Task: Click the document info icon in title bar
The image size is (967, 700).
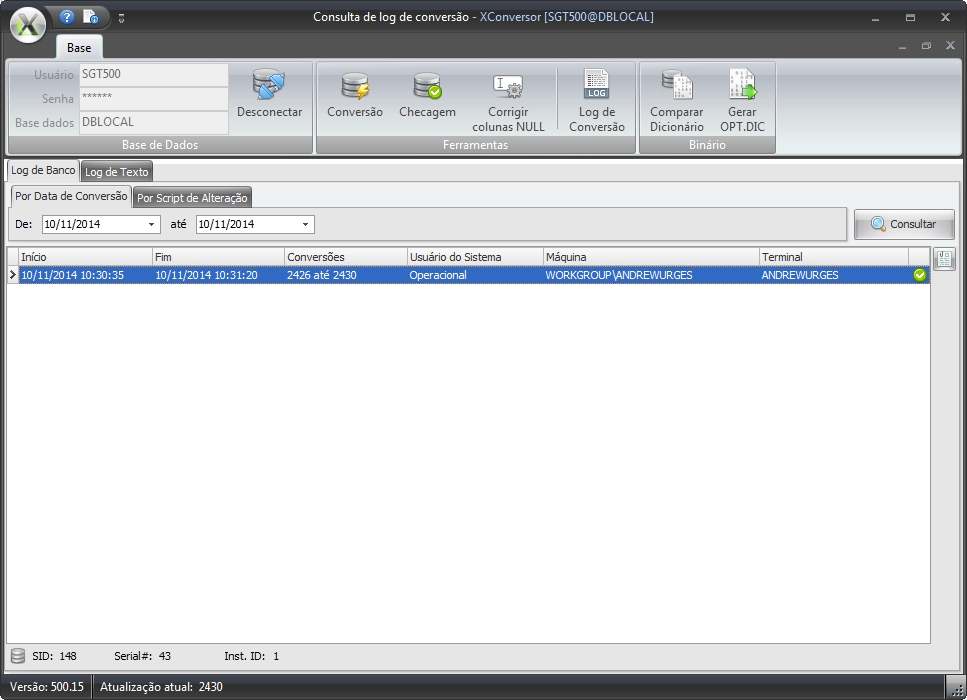Action: (x=91, y=17)
